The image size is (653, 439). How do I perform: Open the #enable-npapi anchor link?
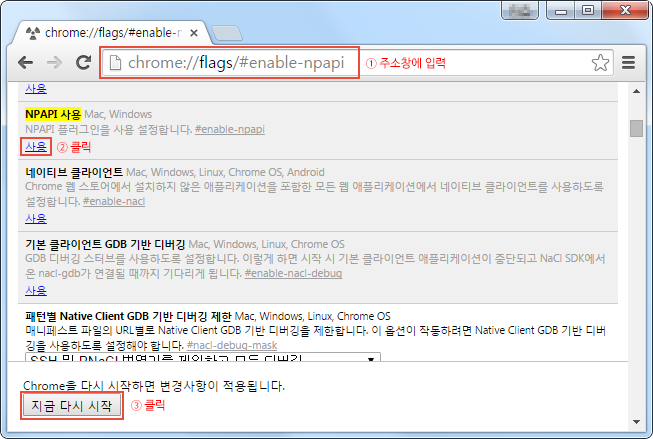click(x=230, y=130)
